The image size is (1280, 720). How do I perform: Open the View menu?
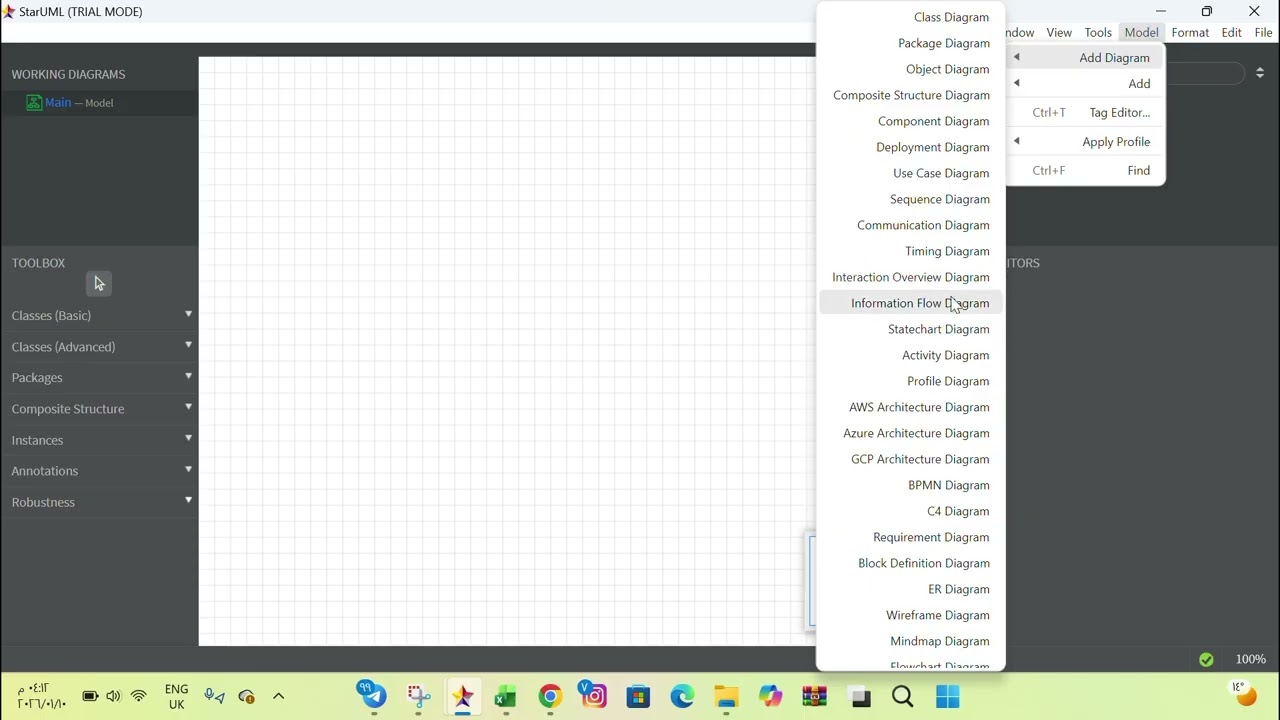1059,33
